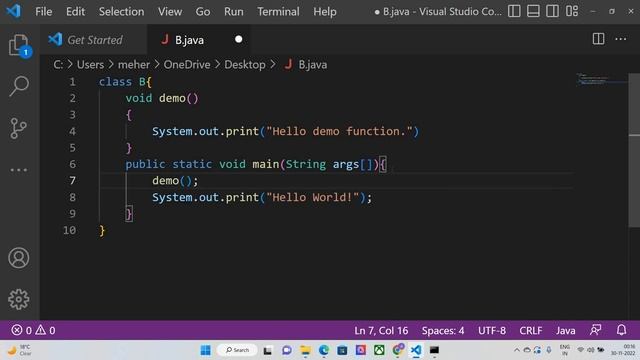Screen dimensions: 640x360
Task: Click line number 1 in gutter
Action: (x=72, y=82)
